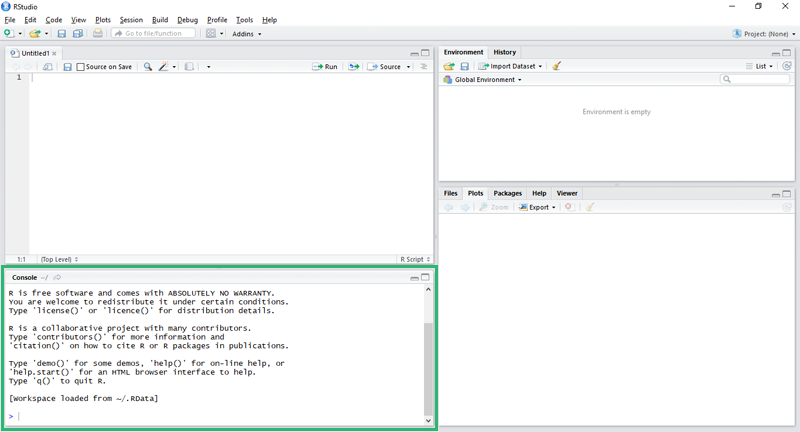Click the console scrollbar down arrow

pyautogui.click(x=428, y=421)
